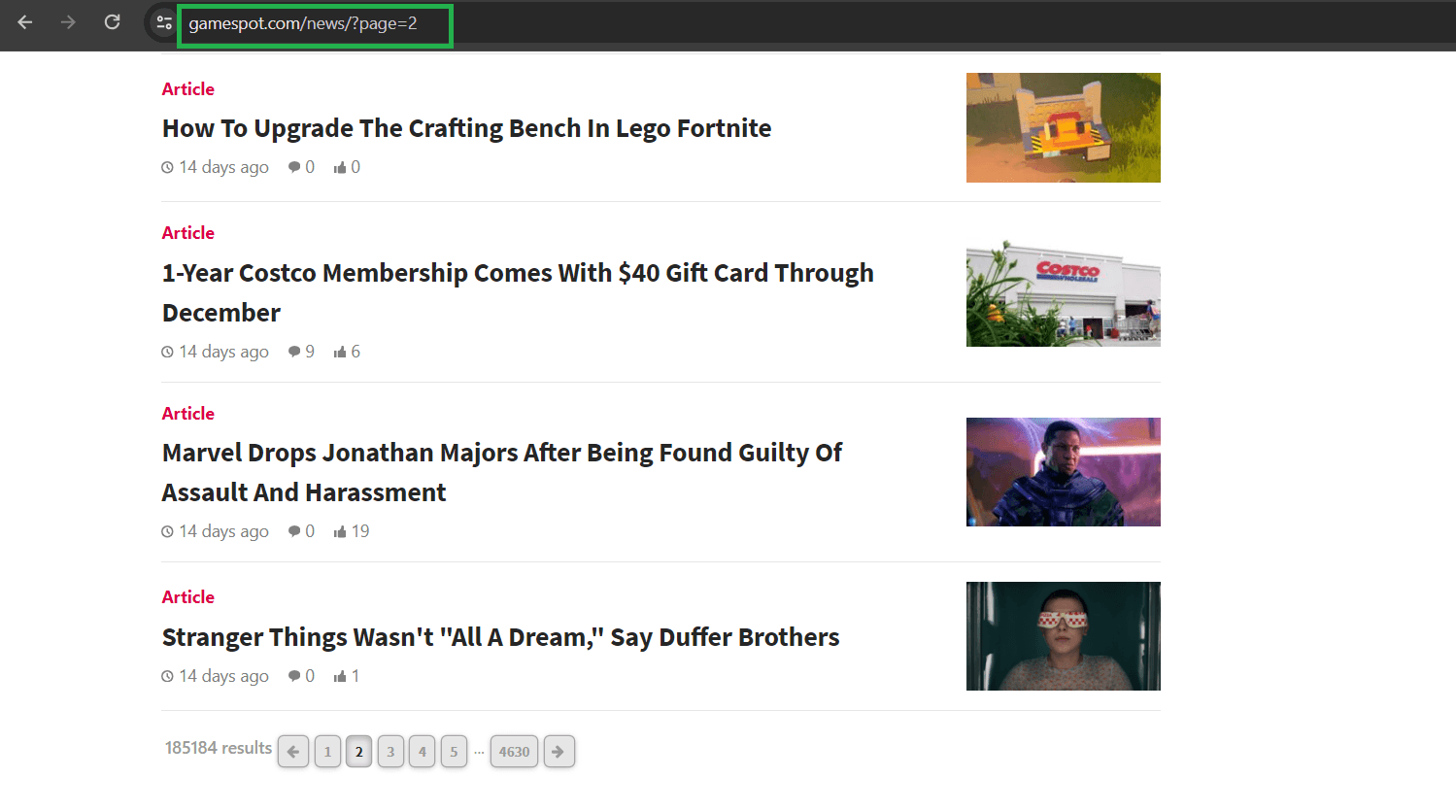This screenshot has width=1456, height=812.
Task: Click the clock icon on the Lego Fortnite article
Action: click(167, 167)
